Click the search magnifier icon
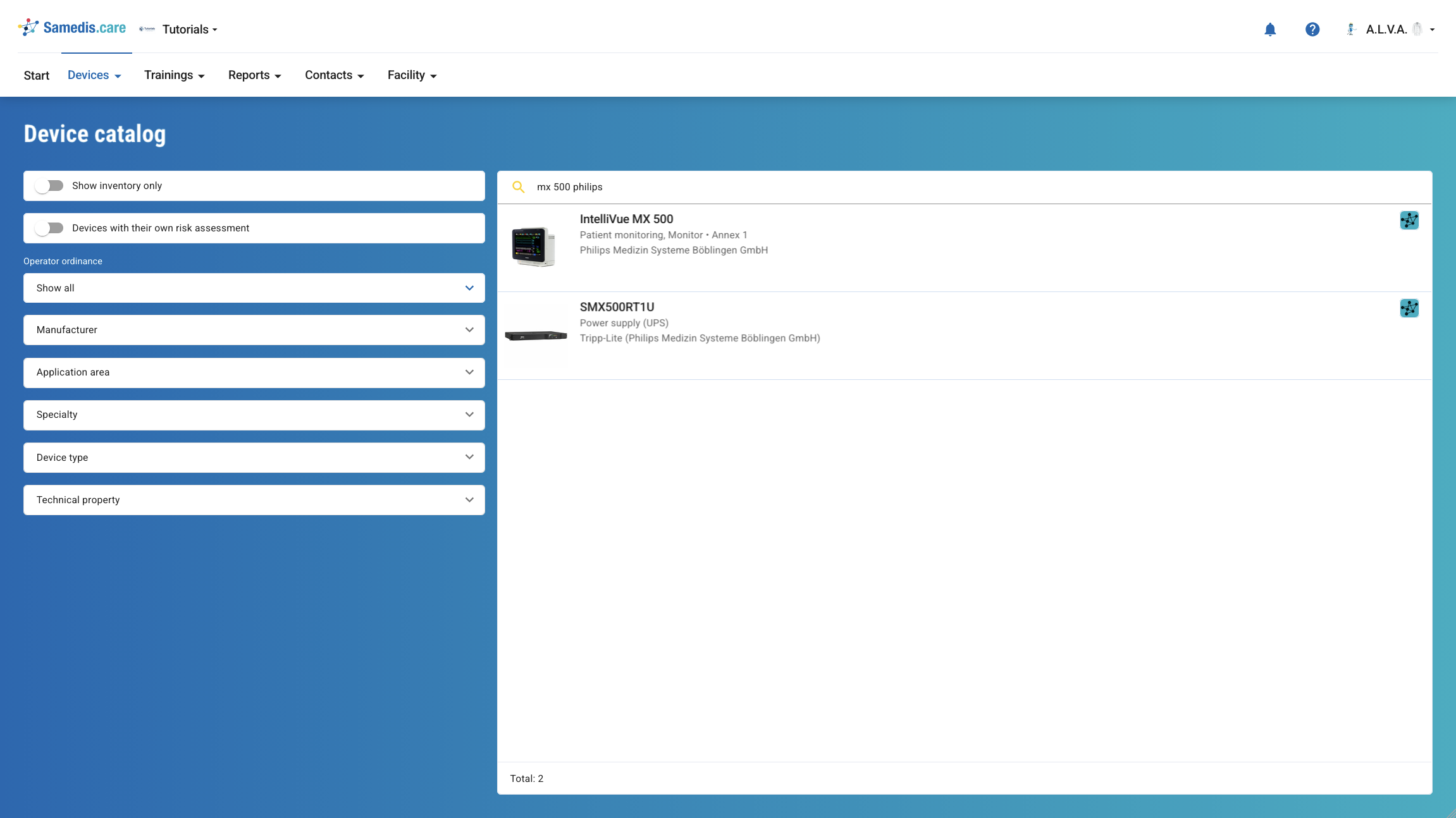Viewport: 1456px width, 818px height. pyautogui.click(x=519, y=187)
